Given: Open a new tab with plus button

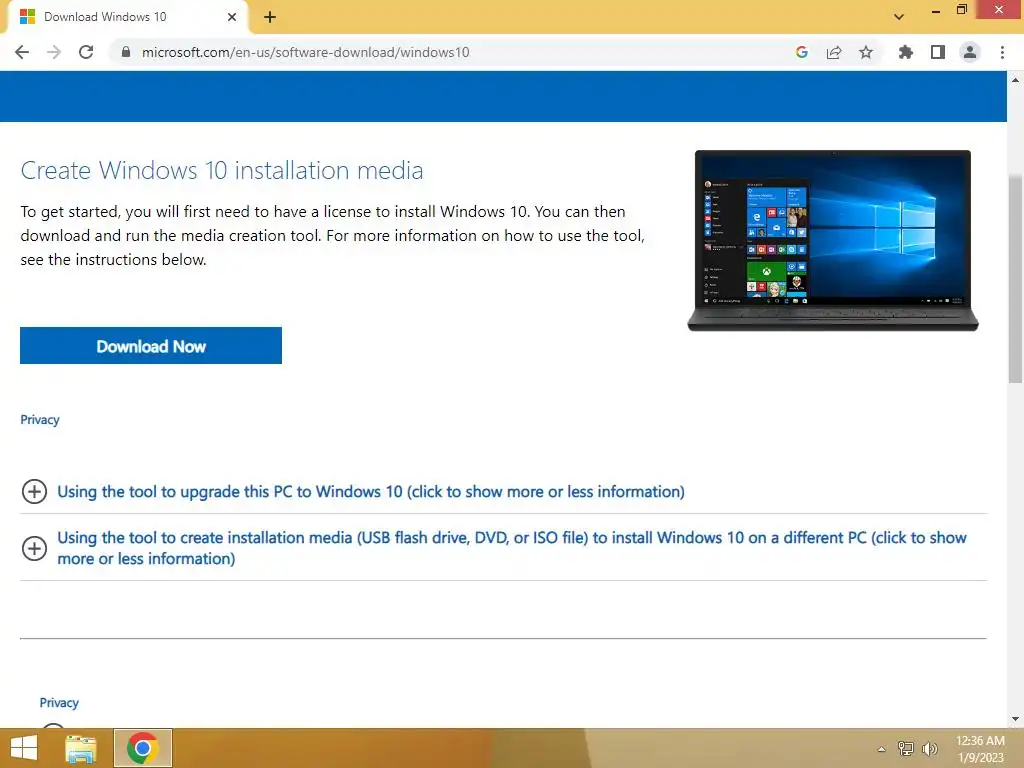Looking at the screenshot, I should pos(270,17).
